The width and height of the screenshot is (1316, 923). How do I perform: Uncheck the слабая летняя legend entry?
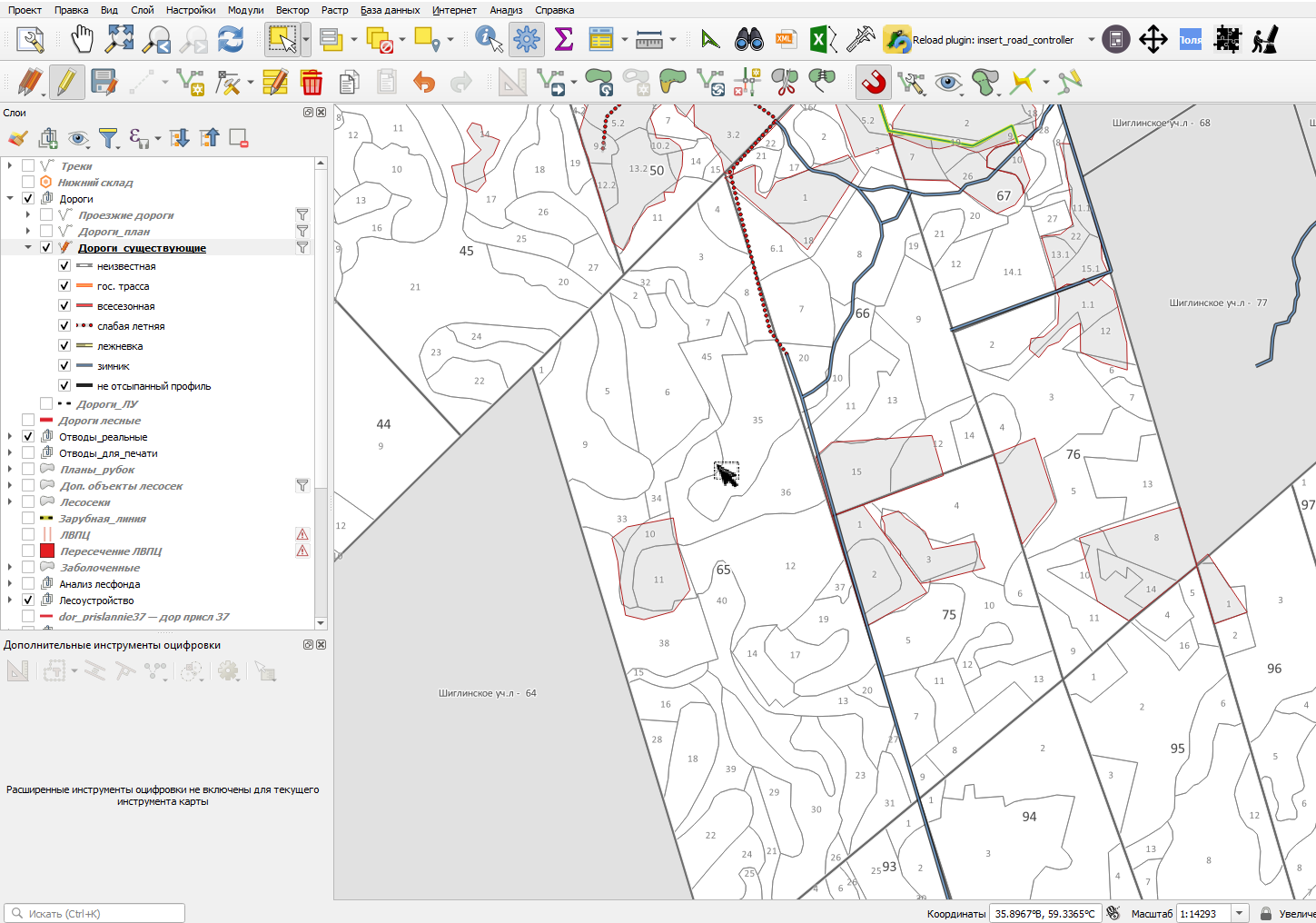(x=64, y=325)
